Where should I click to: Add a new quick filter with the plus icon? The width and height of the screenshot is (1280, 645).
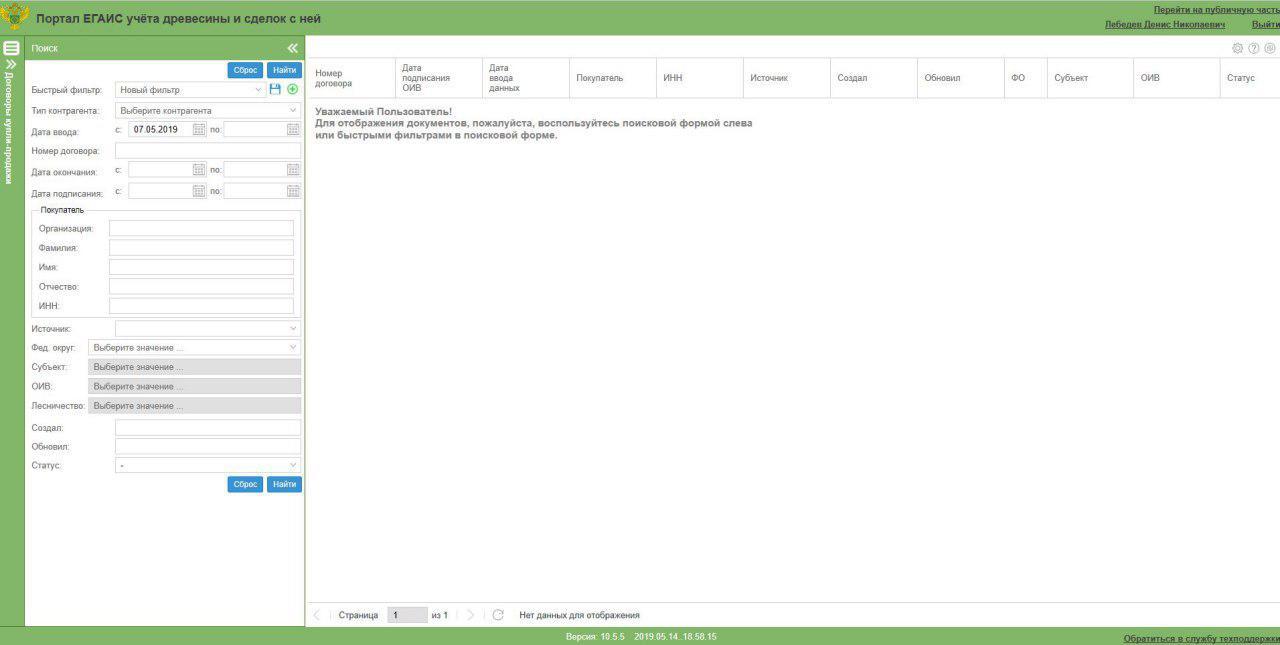[293, 90]
